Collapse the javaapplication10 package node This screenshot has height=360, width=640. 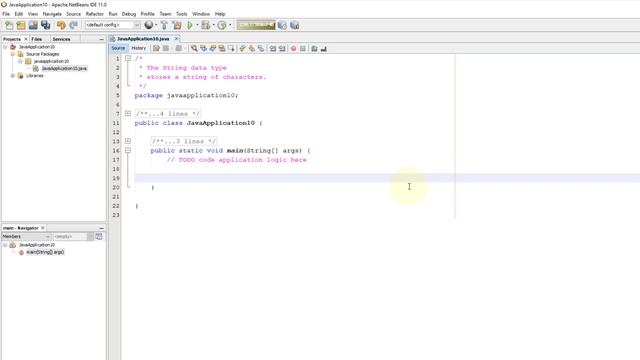(20, 61)
